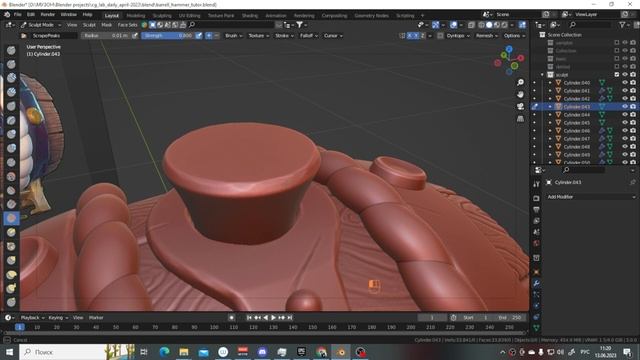Open Discord from the Windows taskbar
The width and height of the screenshot is (640, 360).
(x=262, y=352)
